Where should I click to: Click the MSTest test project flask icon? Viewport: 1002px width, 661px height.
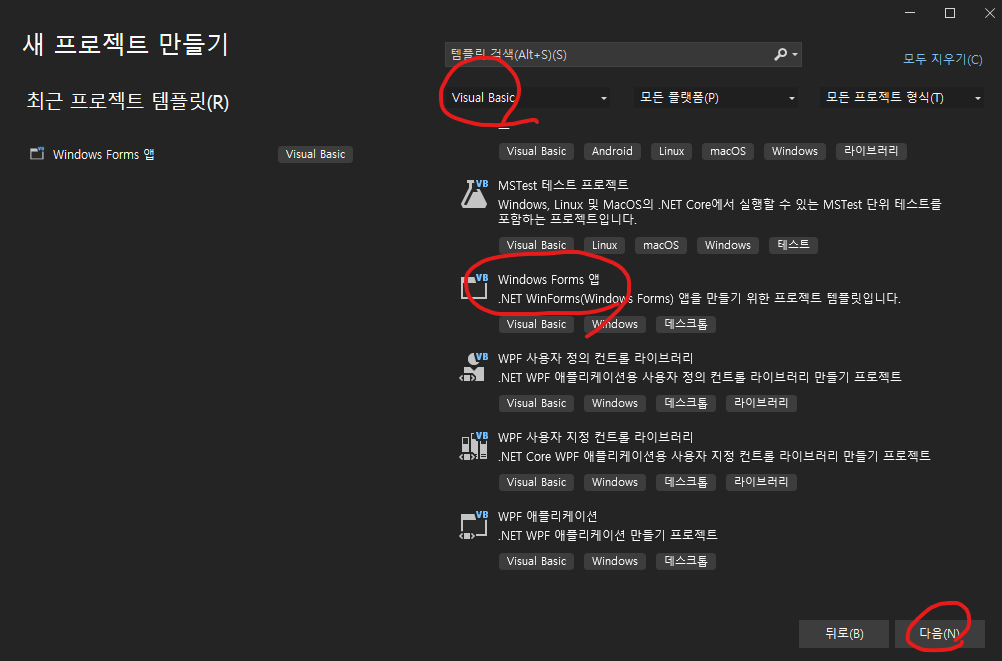(474, 194)
